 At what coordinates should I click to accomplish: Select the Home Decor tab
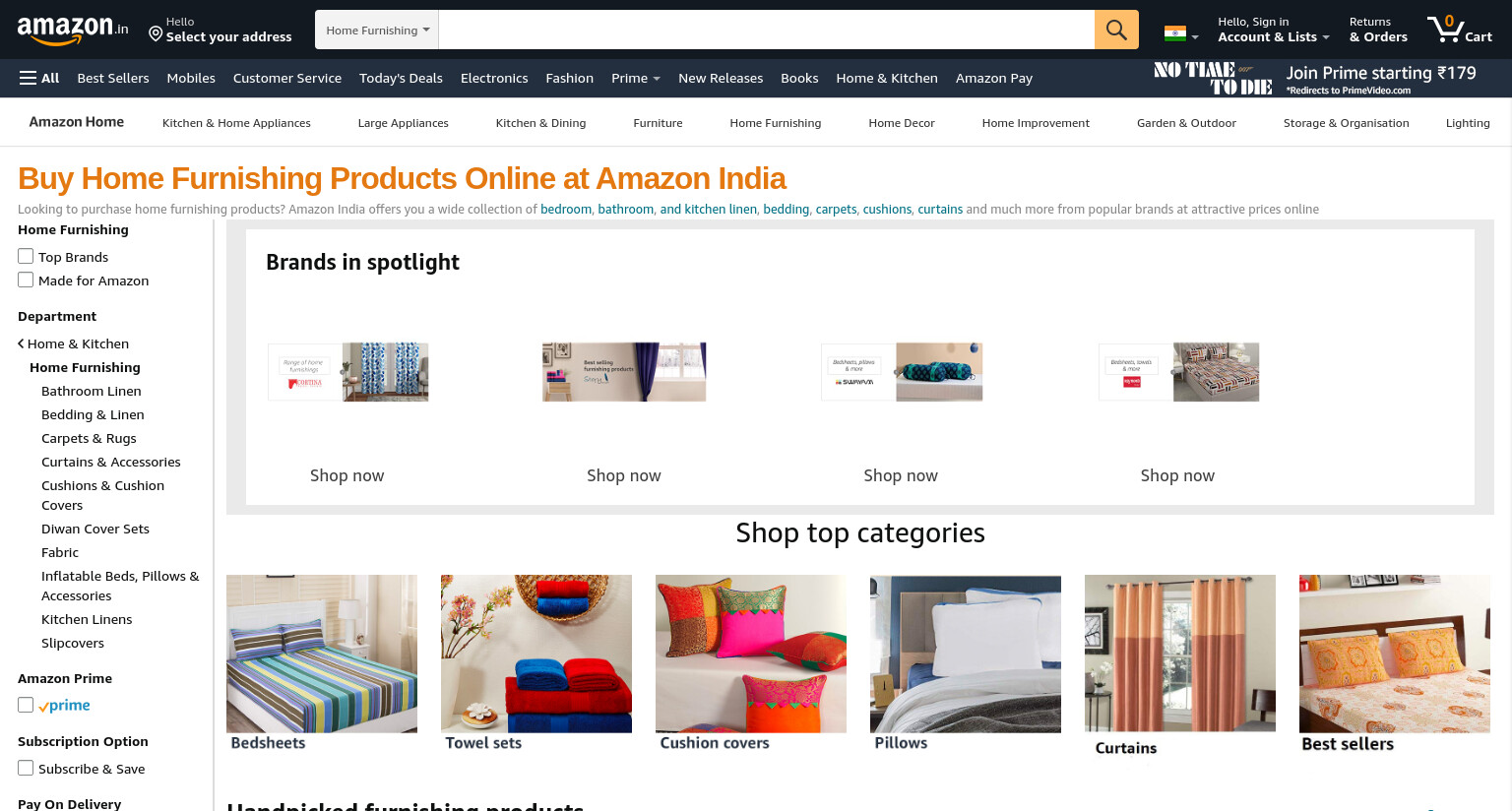point(902,123)
